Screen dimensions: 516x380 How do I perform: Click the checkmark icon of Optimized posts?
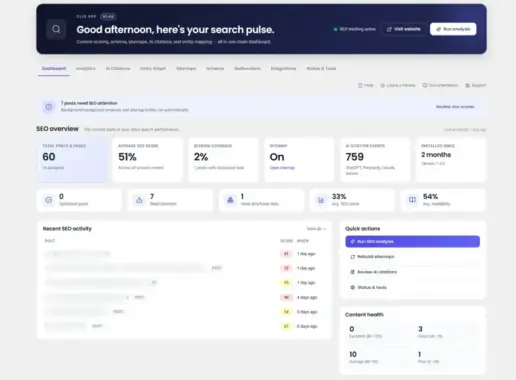(49, 200)
